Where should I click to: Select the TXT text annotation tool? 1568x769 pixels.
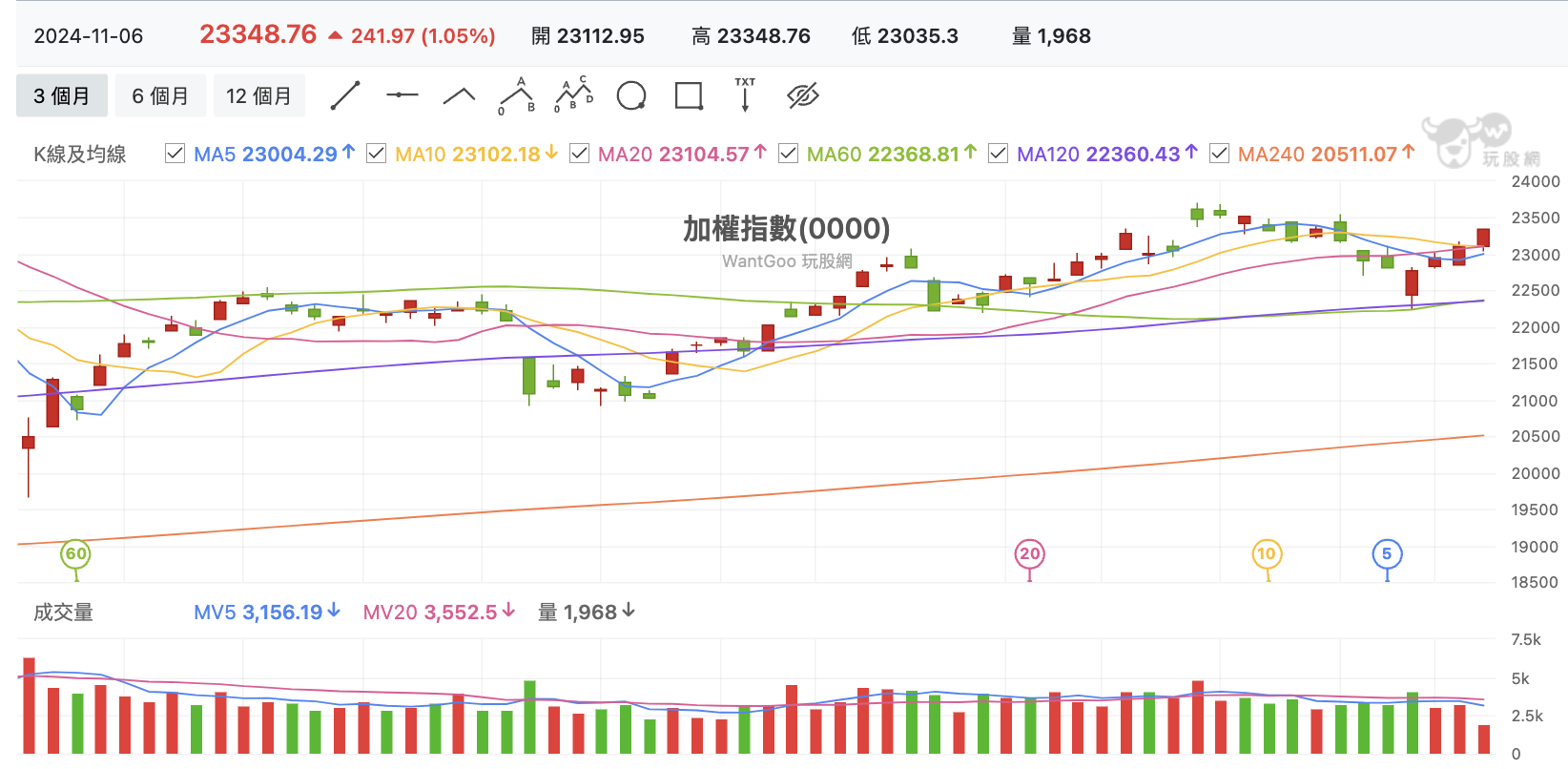pos(745,94)
